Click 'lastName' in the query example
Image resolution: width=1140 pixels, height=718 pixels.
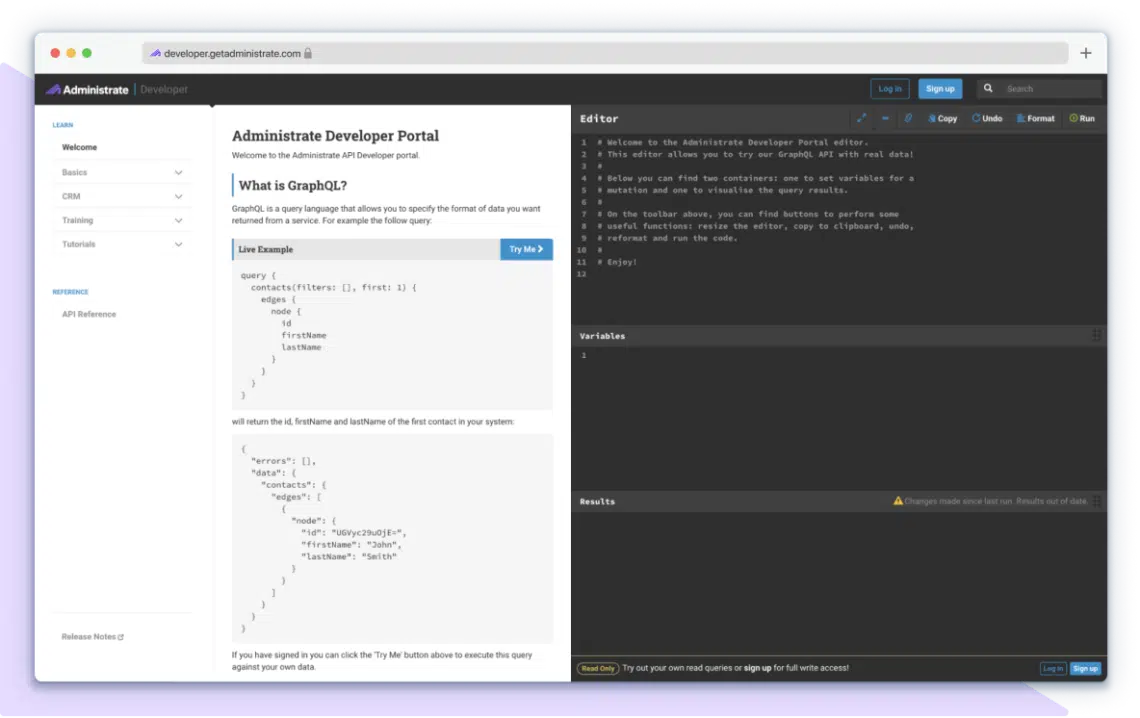pyautogui.click(x=301, y=347)
